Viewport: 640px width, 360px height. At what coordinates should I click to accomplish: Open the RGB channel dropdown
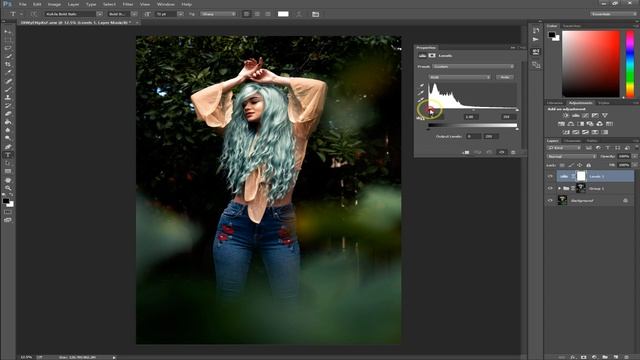tap(459, 77)
